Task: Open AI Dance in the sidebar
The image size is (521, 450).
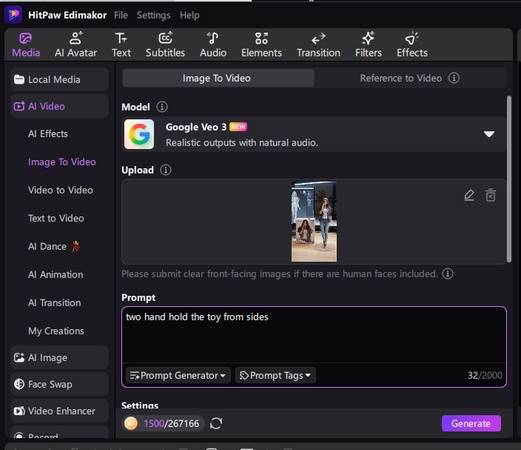Action: point(54,247)
